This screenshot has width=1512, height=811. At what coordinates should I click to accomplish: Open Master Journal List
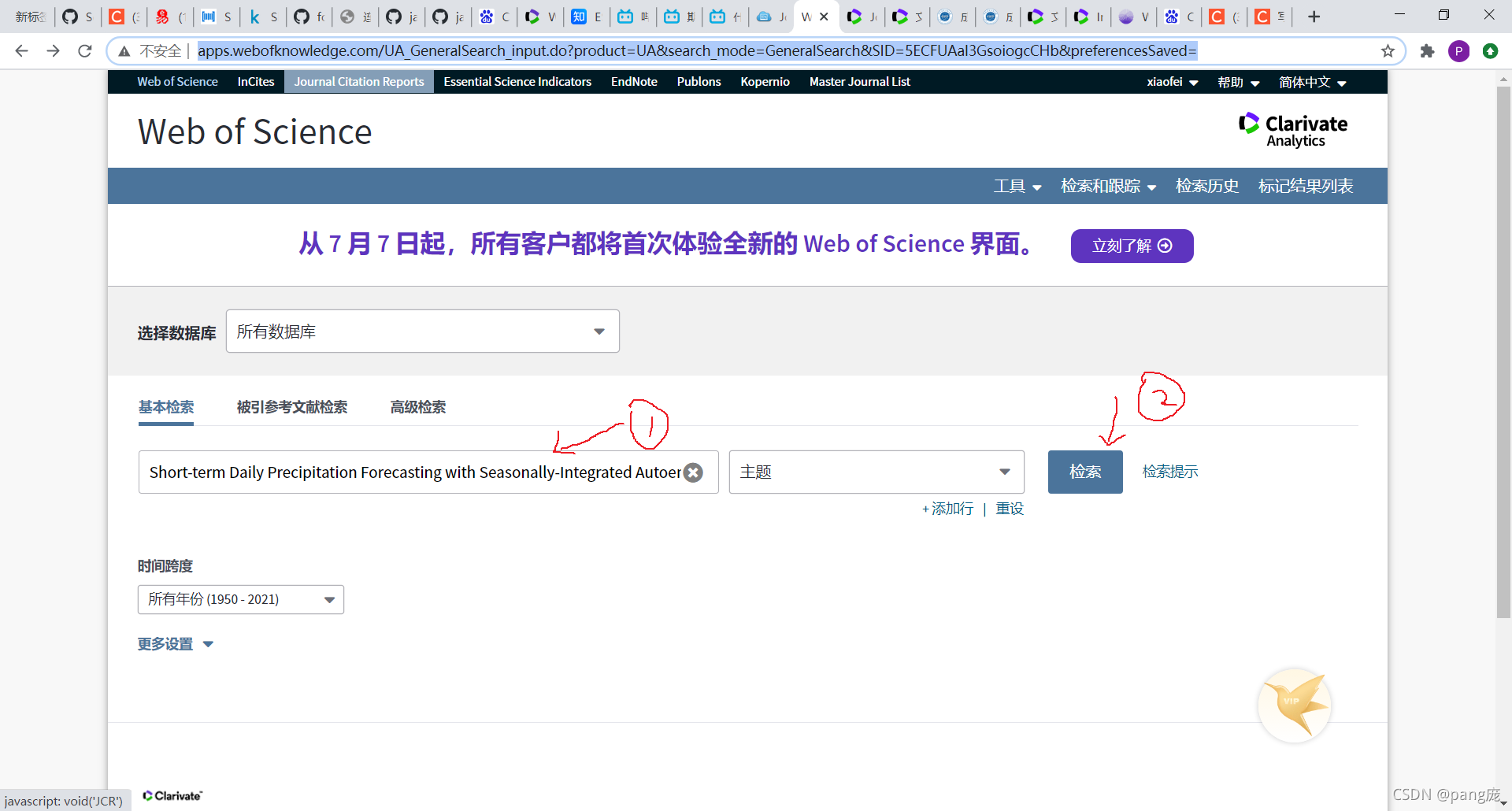[x=860, y=82]
